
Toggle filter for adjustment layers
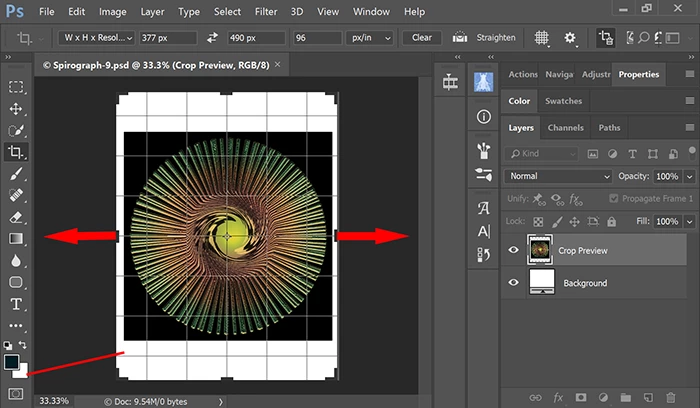[612, 154]
